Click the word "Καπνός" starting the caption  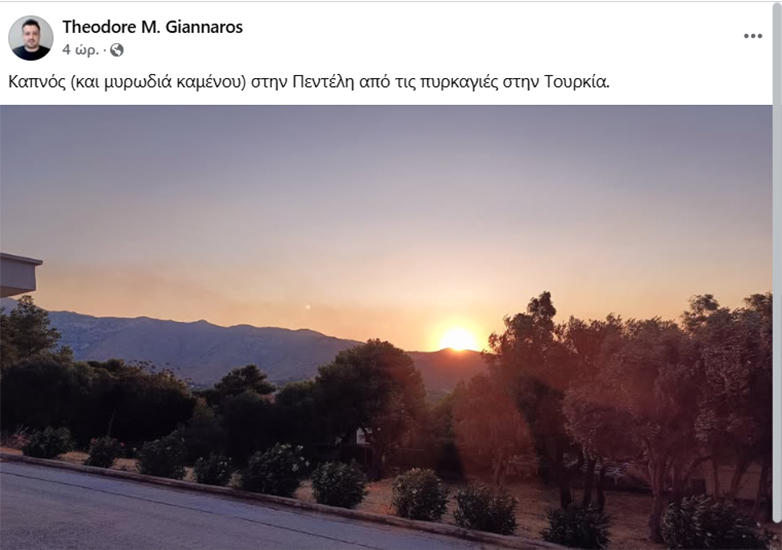tap(37, 82)
